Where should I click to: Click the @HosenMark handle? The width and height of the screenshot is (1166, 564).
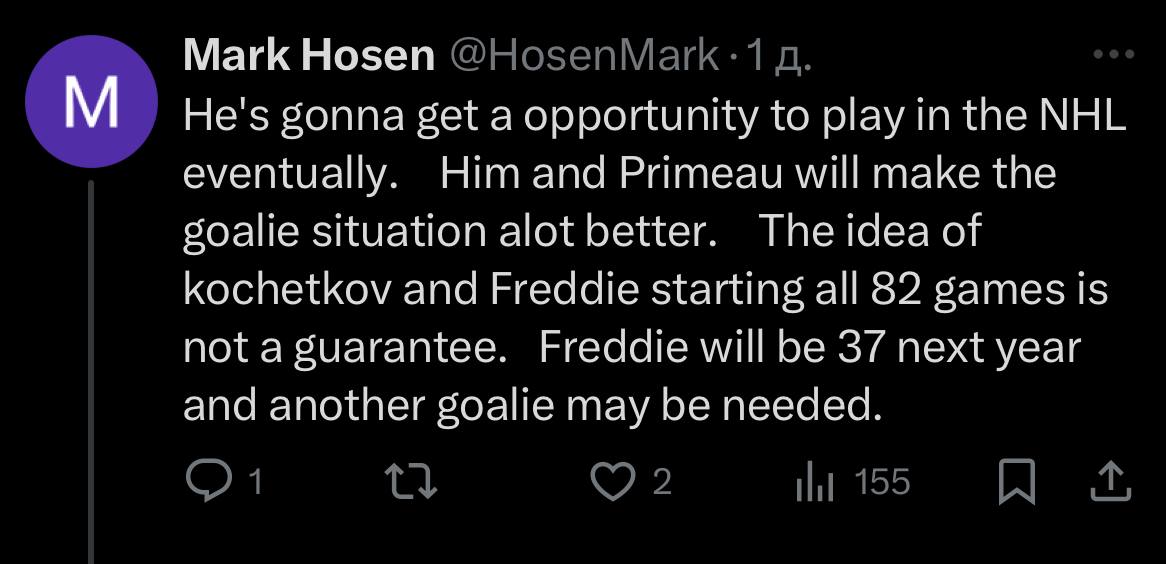584,57
